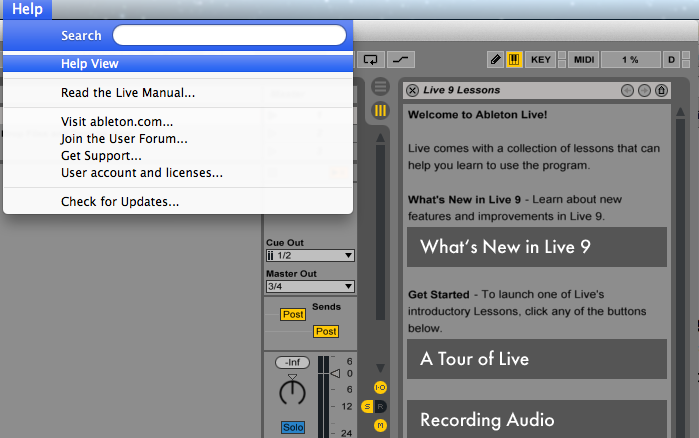The width and height of the screenshot is (699, 438).
Task: Click the Arrangement View selector icon
Action: click(x=380, y=87)
